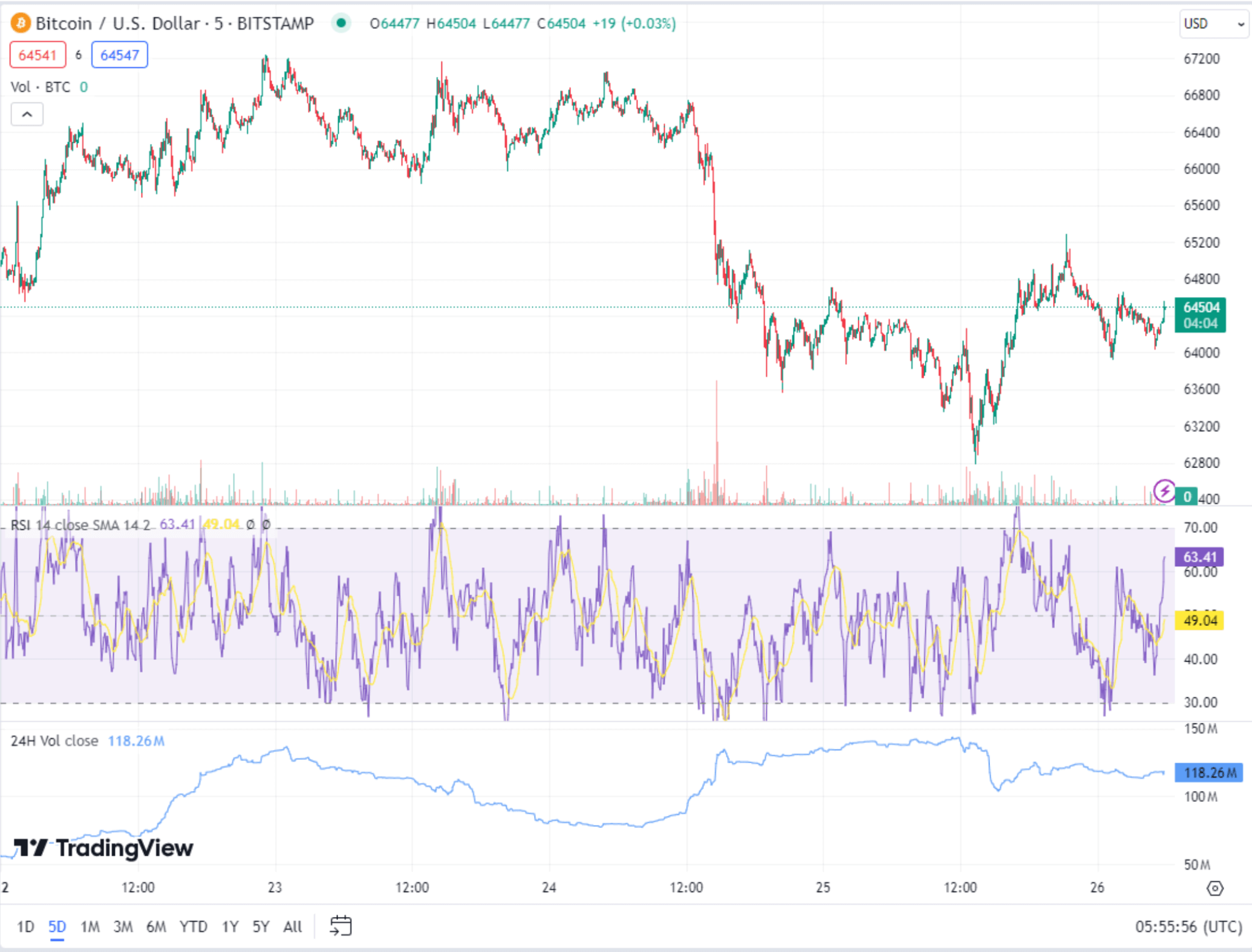This screenshot has width=1252, height=952.
Task: Click the 24H Vol indicator label
Action: pyautogui.click(x=53, y=740)
